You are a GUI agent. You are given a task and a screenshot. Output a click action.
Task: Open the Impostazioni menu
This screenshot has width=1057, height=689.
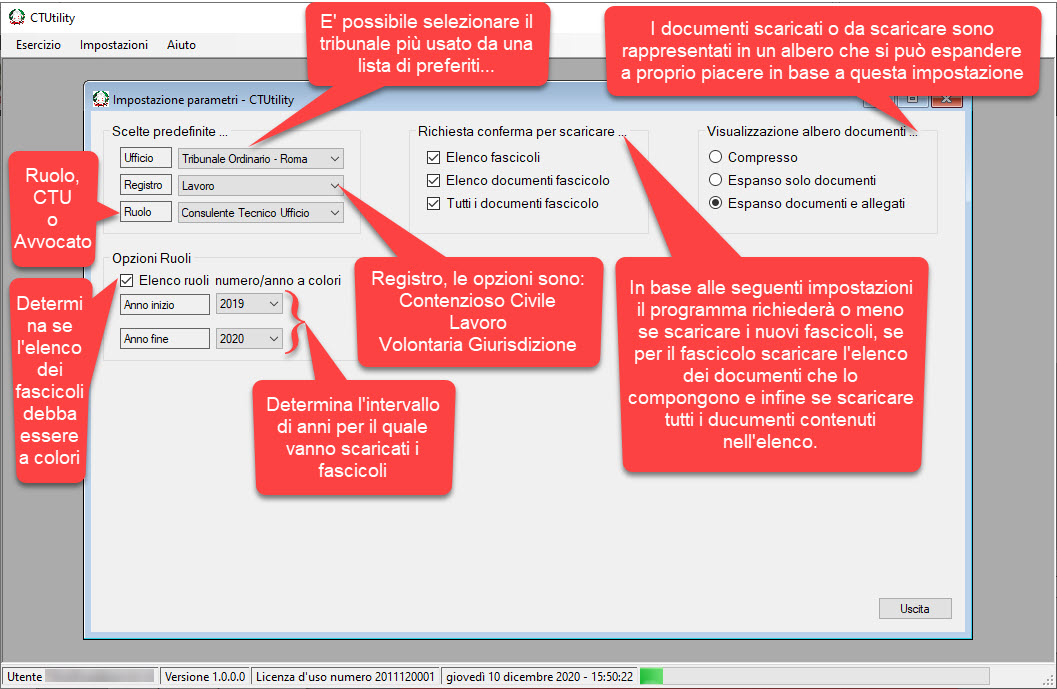coord(114,45)
